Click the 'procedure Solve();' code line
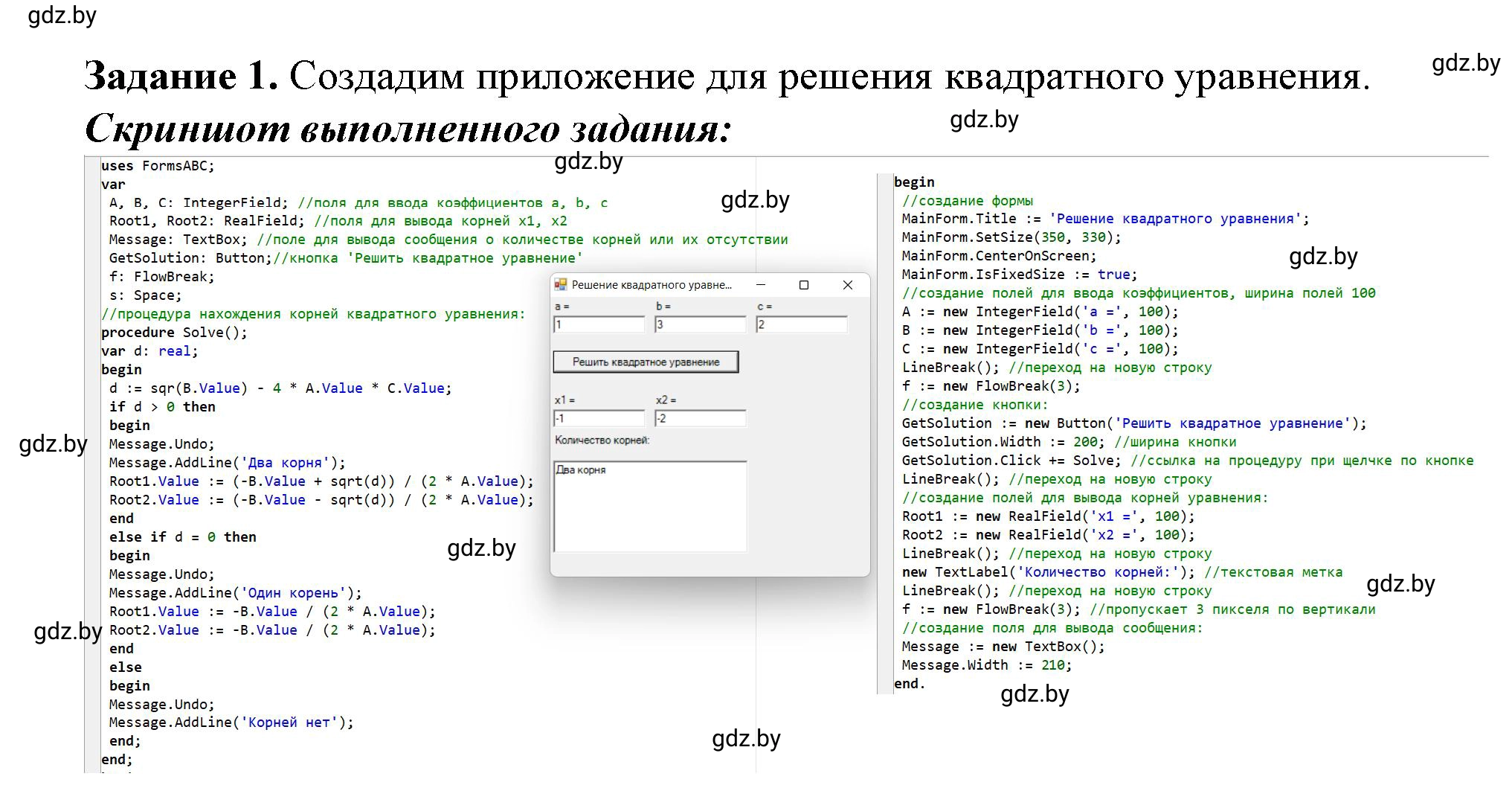This screenshot has height=785, width=1512. 174,333
